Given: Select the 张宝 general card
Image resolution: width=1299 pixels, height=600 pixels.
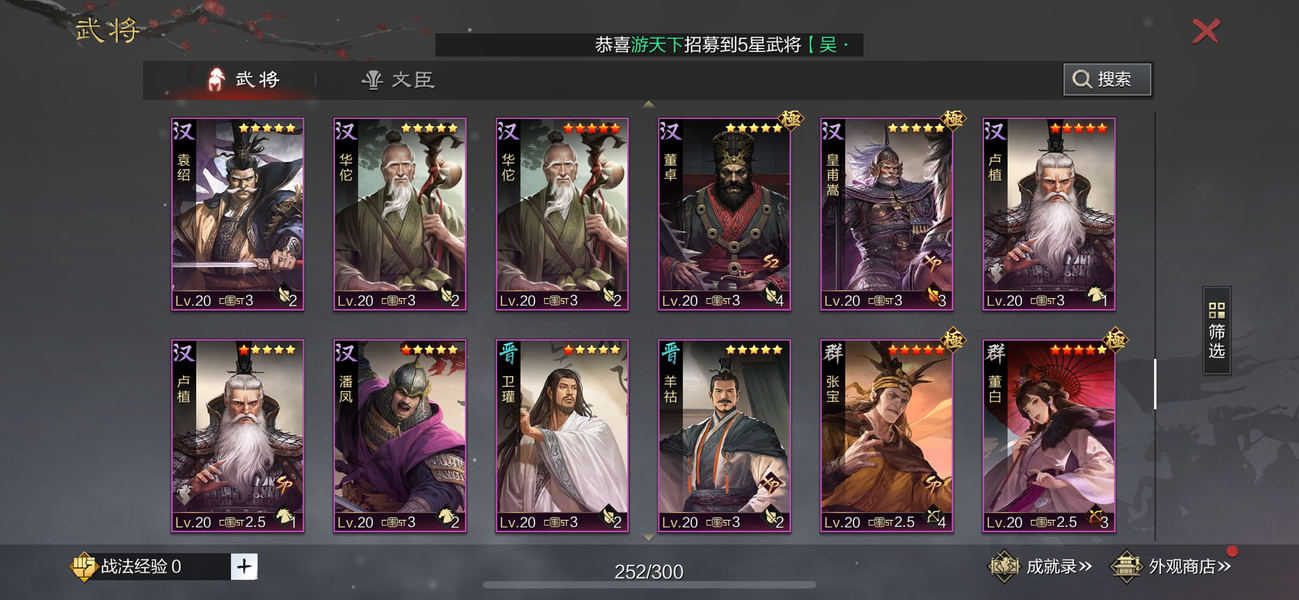Looking at the screenshot, I should [887, 436].
